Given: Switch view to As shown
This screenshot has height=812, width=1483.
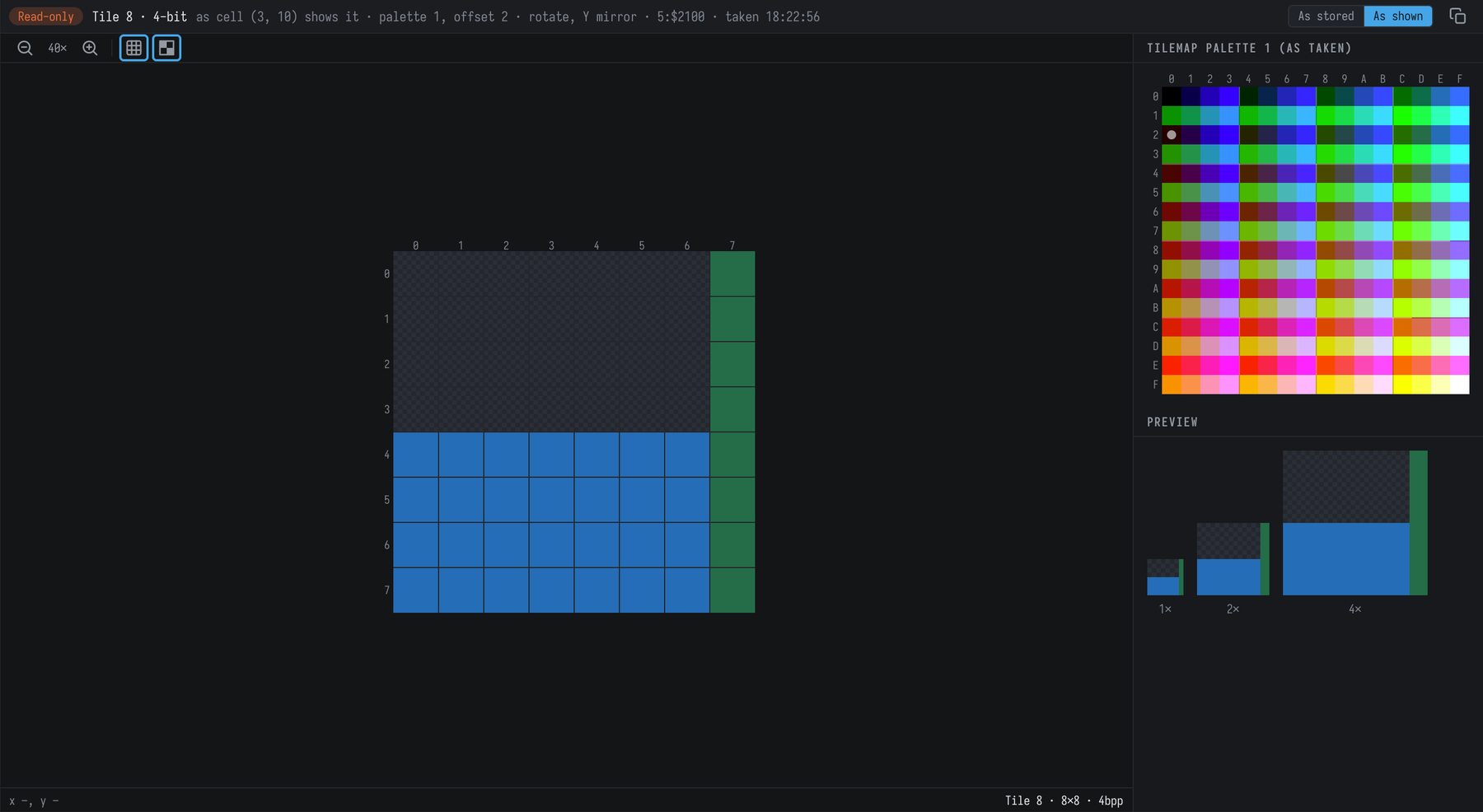Looking at the screenshot, I should 1398,16.
